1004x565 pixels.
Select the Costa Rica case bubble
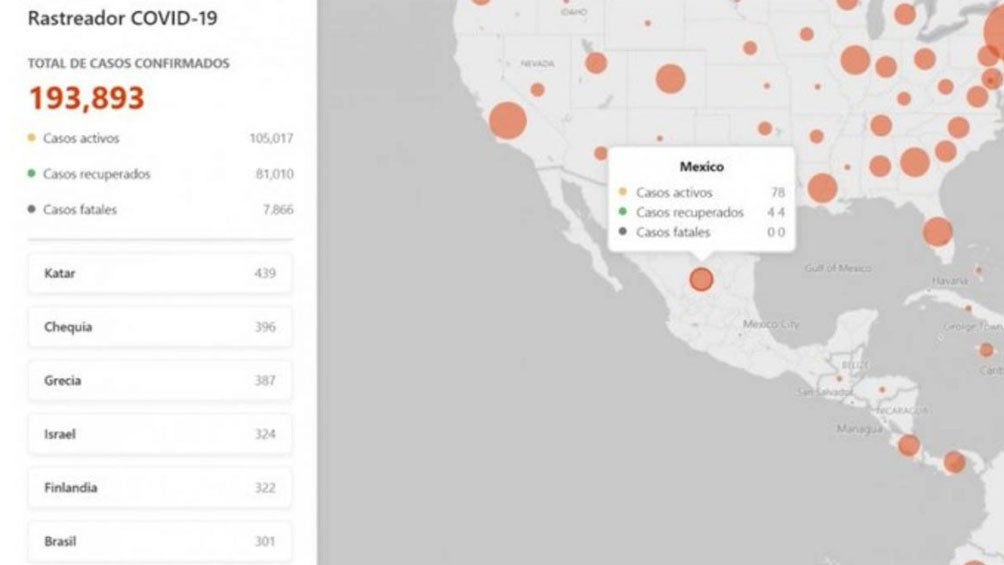pos(908,445)
